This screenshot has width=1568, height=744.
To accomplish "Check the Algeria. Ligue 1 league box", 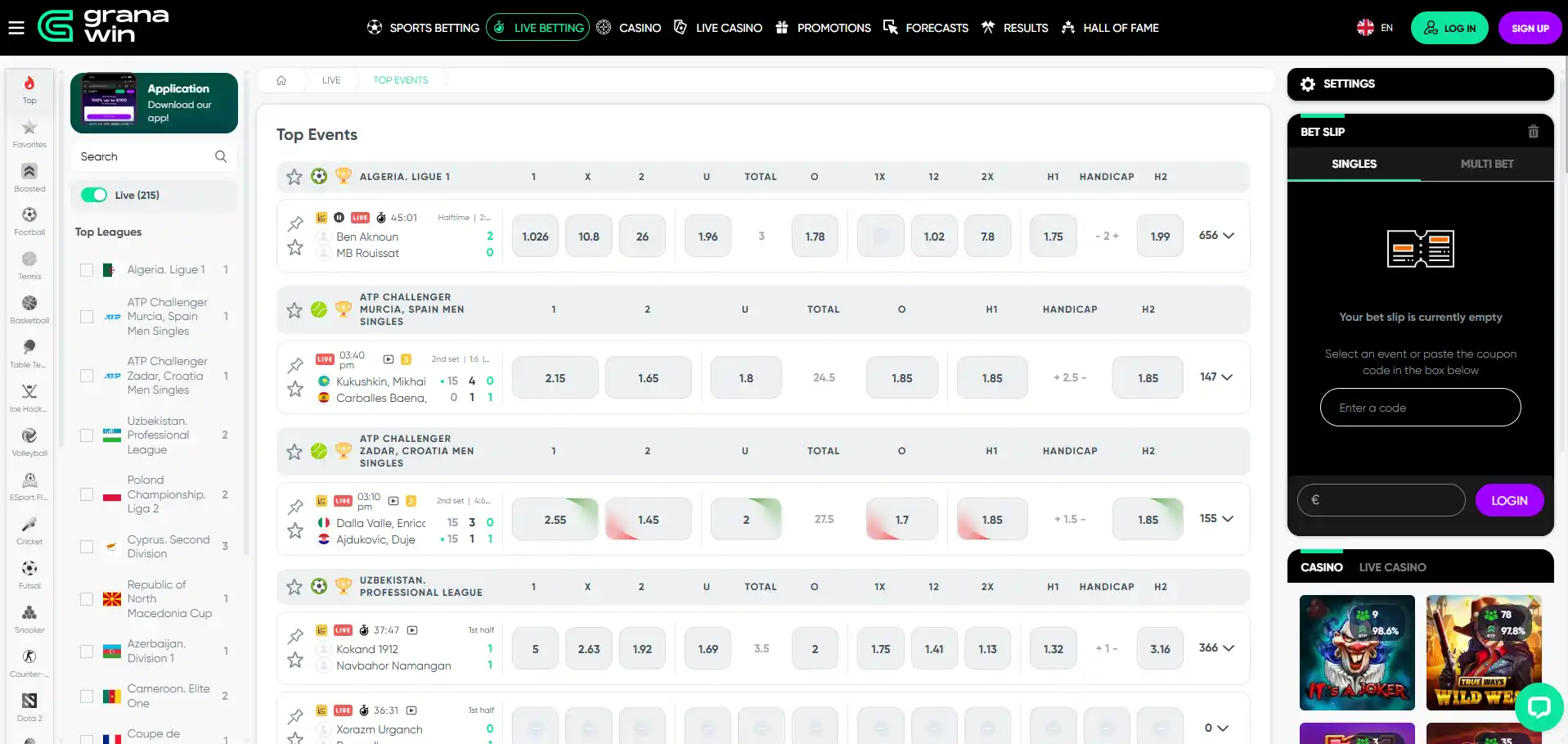I will coord(87,270).
